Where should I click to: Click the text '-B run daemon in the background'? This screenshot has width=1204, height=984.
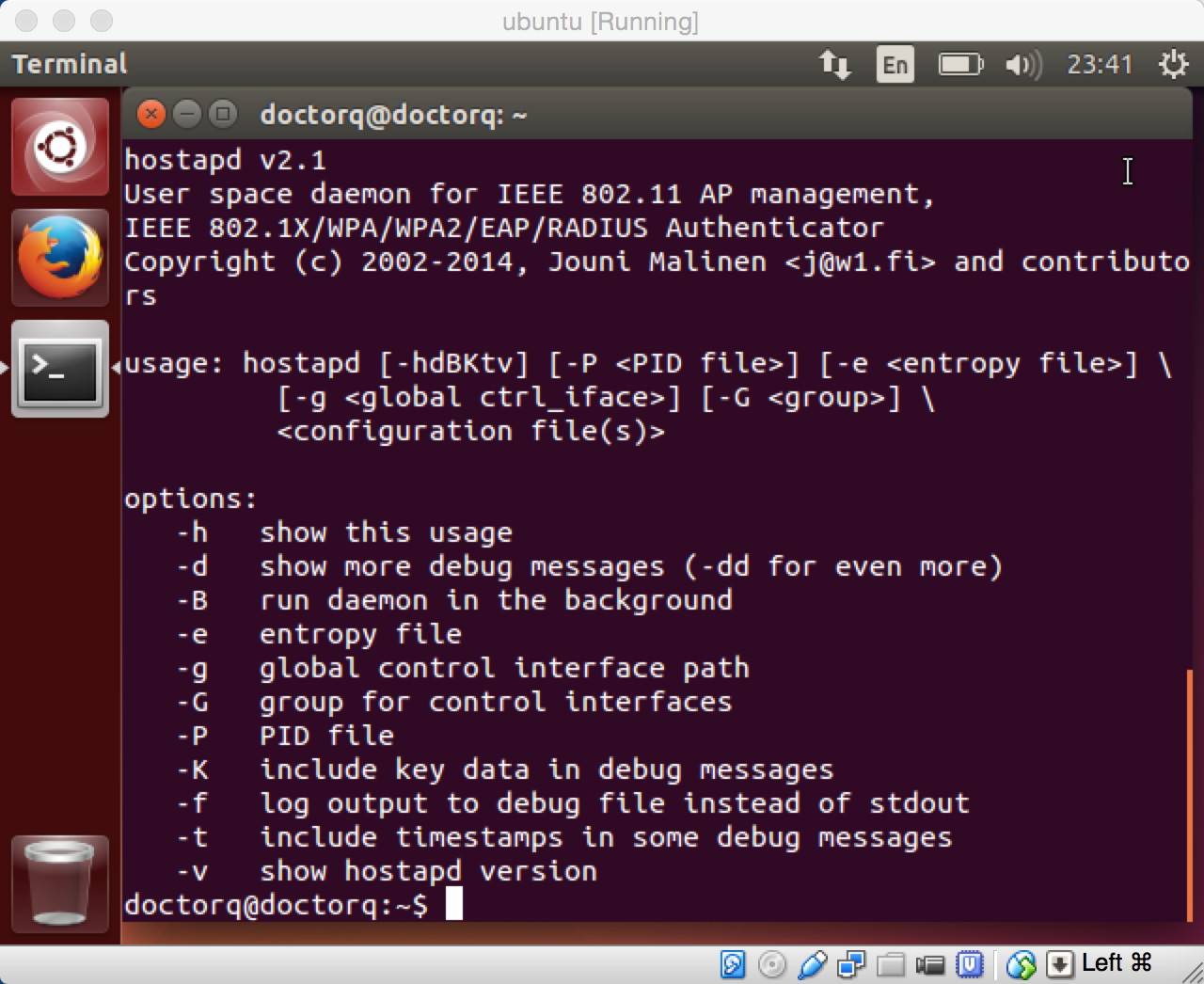tap(454, 600)
